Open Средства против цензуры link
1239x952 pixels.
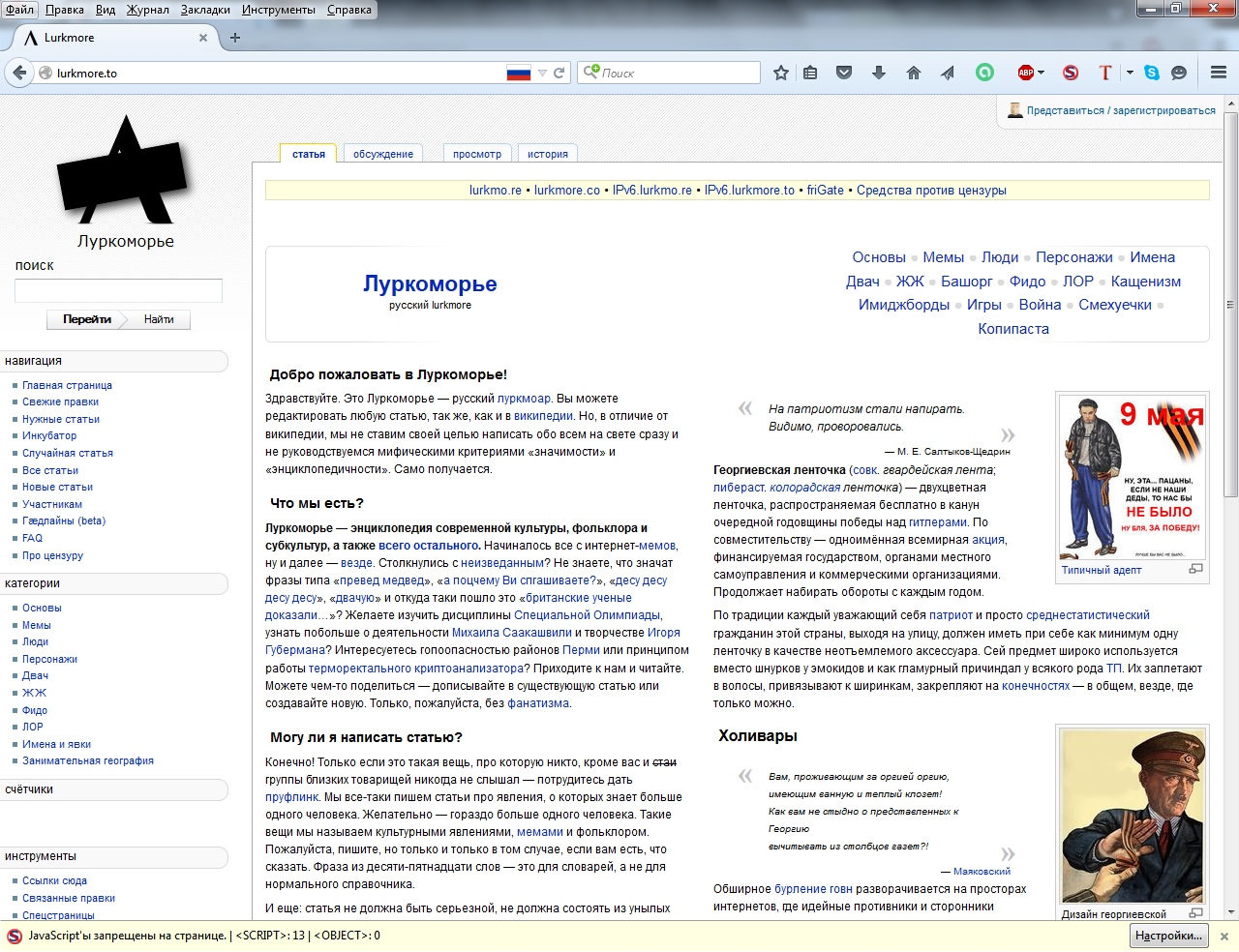(931, 191)
